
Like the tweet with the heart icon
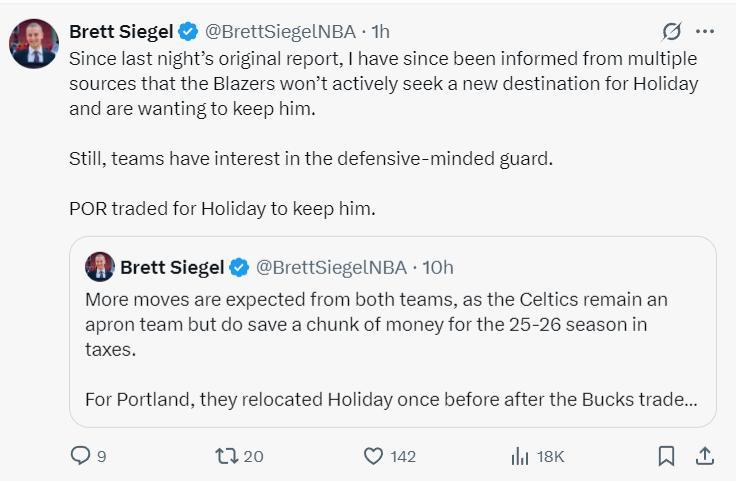373,456
